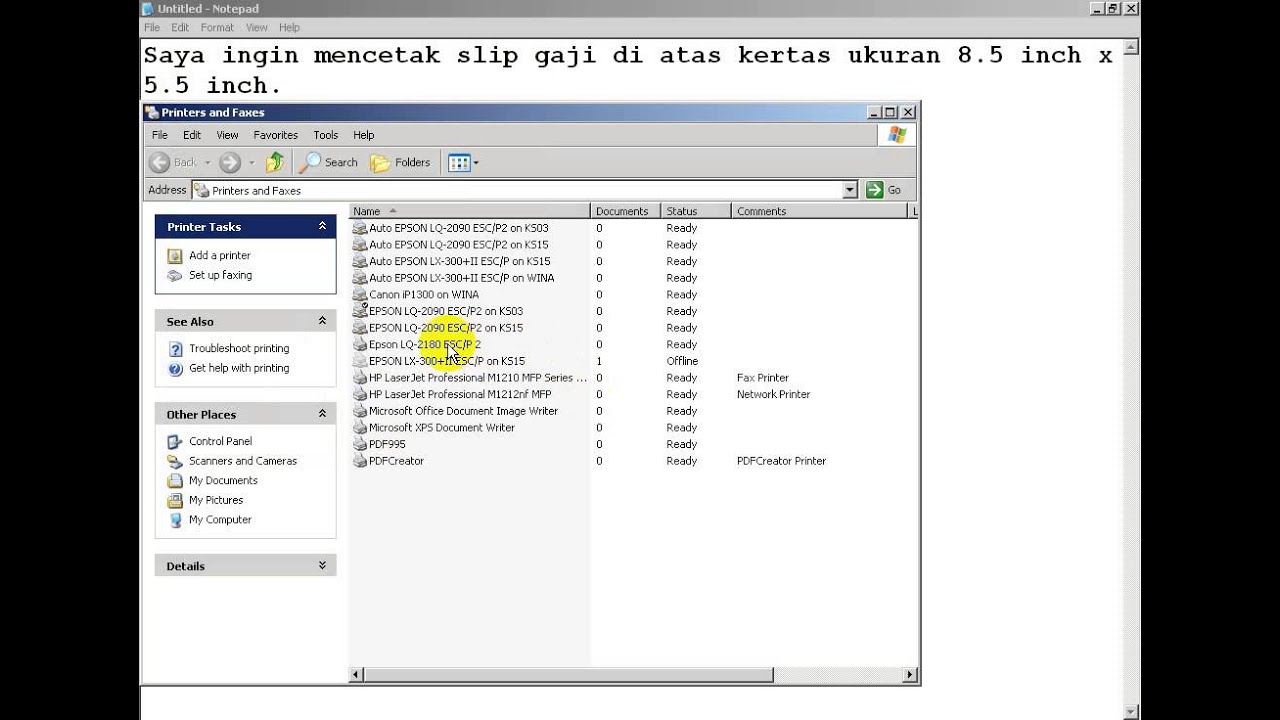1280x720 pixels.
Task: Click the Windows flag logo icon
Action: pyautogui.click(x=896, y=135)
